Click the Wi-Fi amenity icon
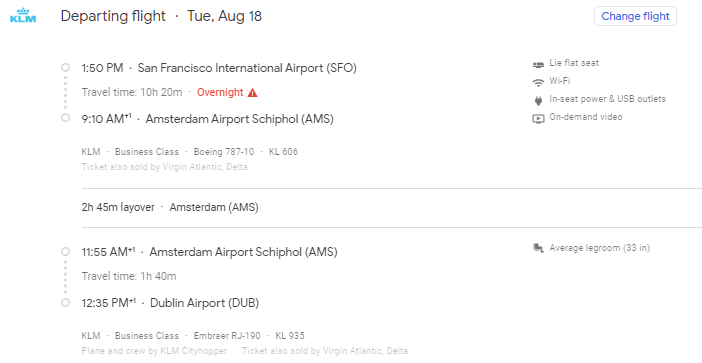 [x=538, y=82]
